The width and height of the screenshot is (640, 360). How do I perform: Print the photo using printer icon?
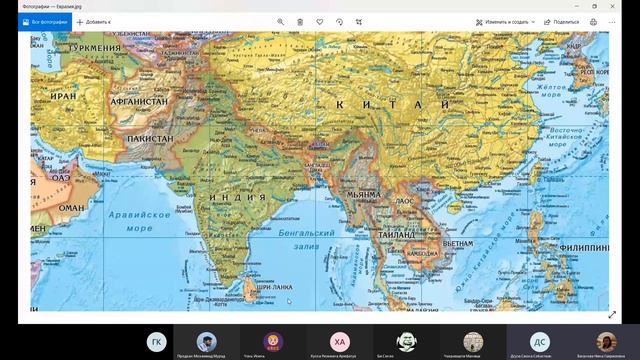click(x=593, y=22)
